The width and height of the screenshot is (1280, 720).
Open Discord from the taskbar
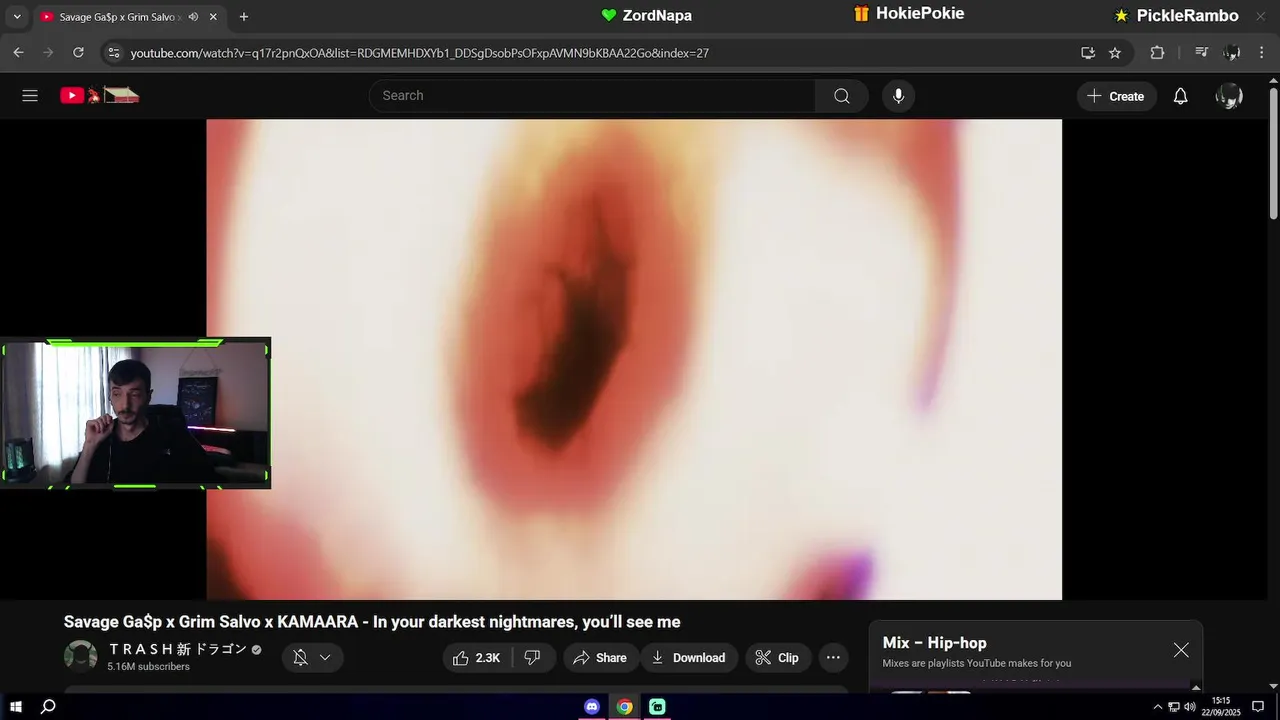592,707
